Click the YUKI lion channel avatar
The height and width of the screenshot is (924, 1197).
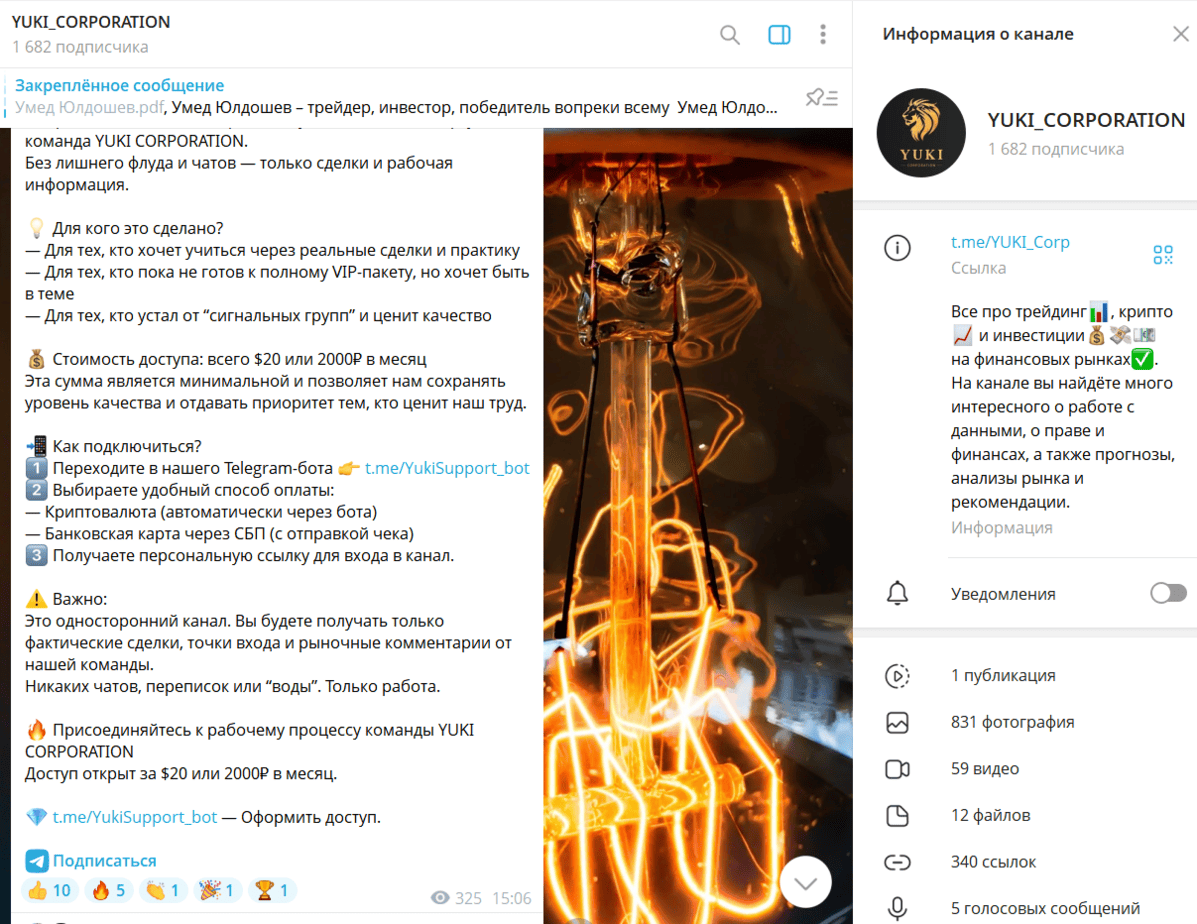921,133
